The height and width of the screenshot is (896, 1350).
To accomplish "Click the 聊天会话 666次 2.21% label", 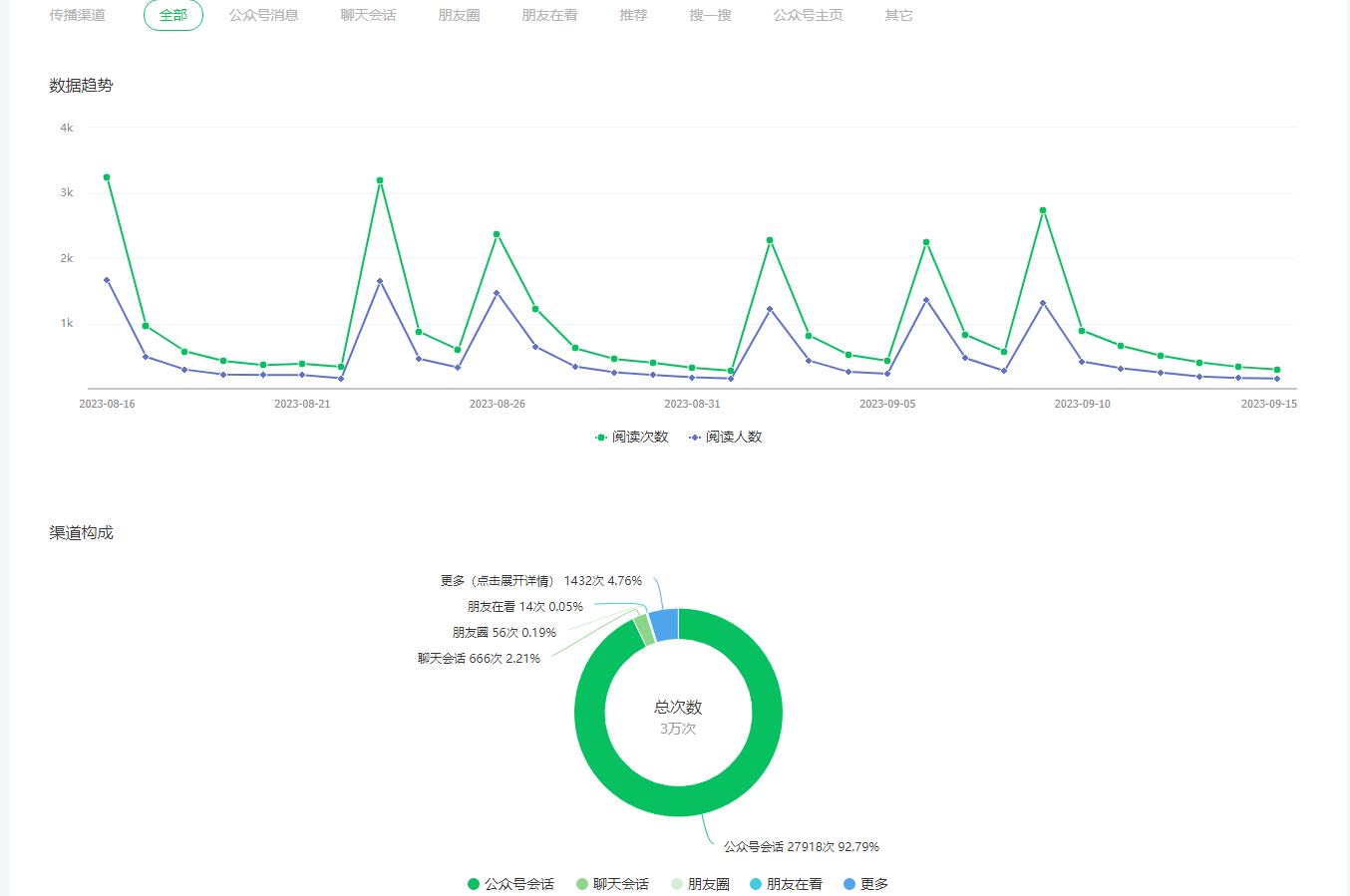I will 479,659.
